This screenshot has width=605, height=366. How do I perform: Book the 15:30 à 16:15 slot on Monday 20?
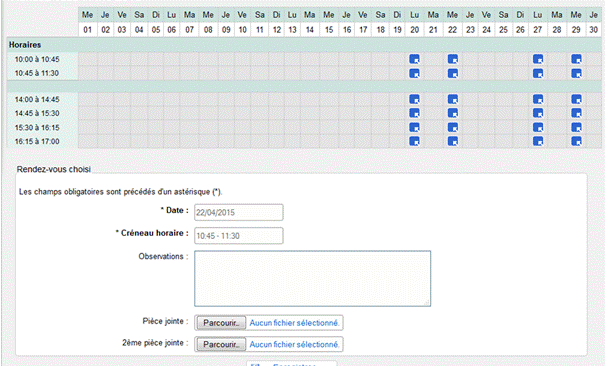pyautogui.click(x=414, y=127)
